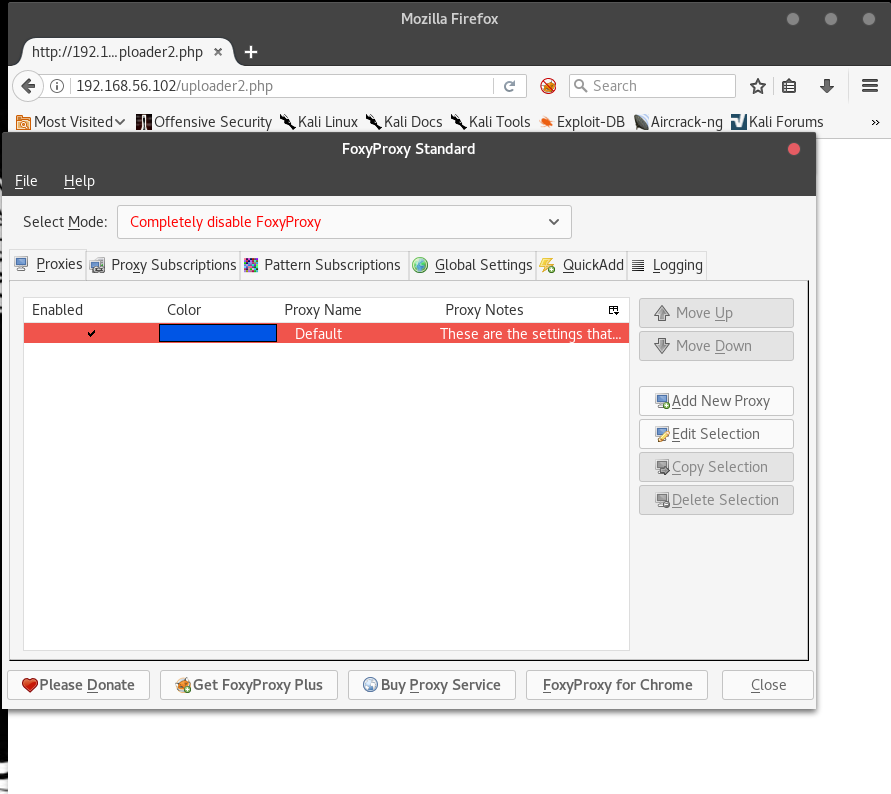
Task: Click the FoxyProxy icon in Firefox toolbar
Action: click(548, 86)
